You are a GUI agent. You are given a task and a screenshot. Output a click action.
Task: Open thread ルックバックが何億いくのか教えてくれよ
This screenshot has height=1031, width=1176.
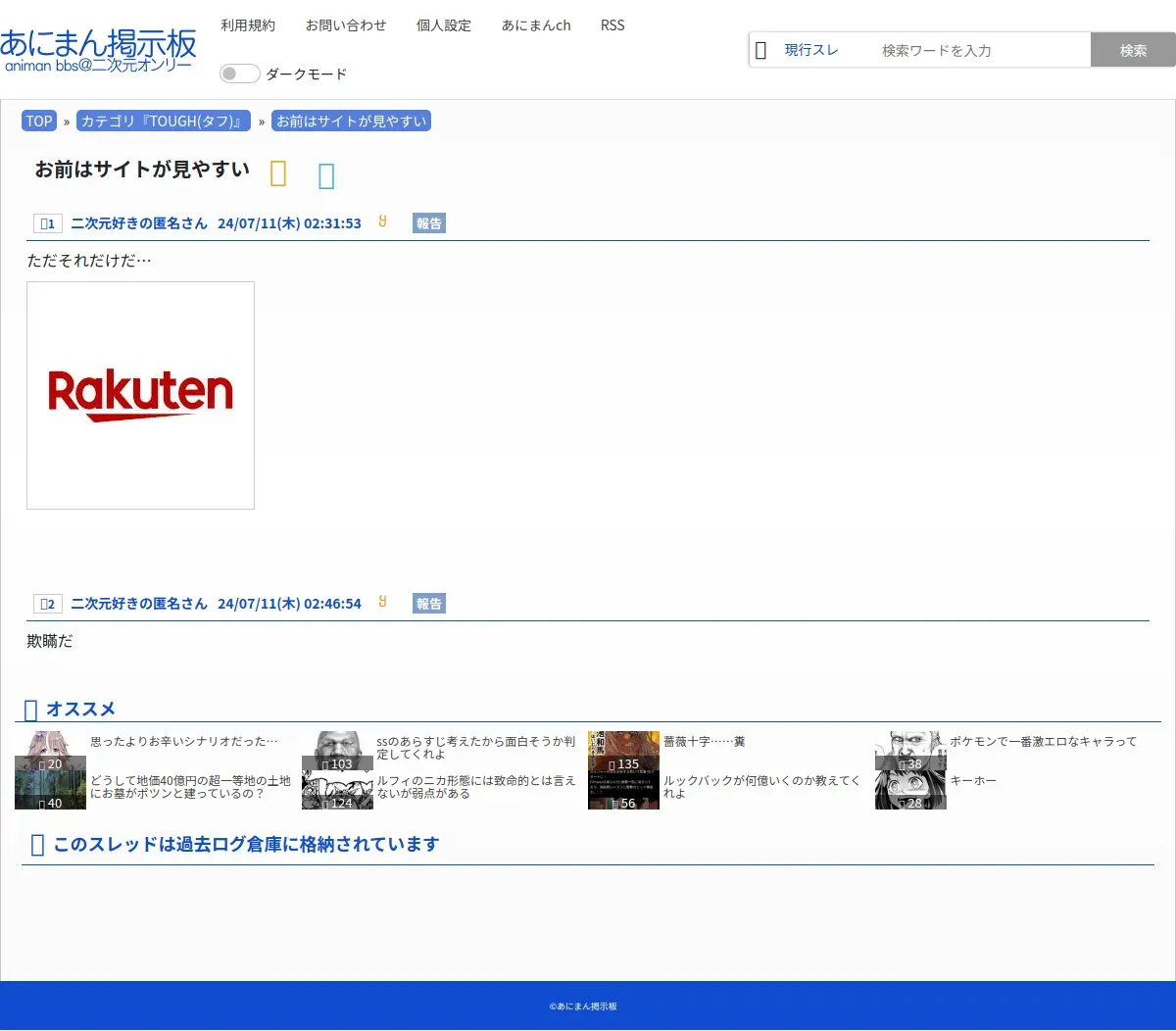(761, 787)
